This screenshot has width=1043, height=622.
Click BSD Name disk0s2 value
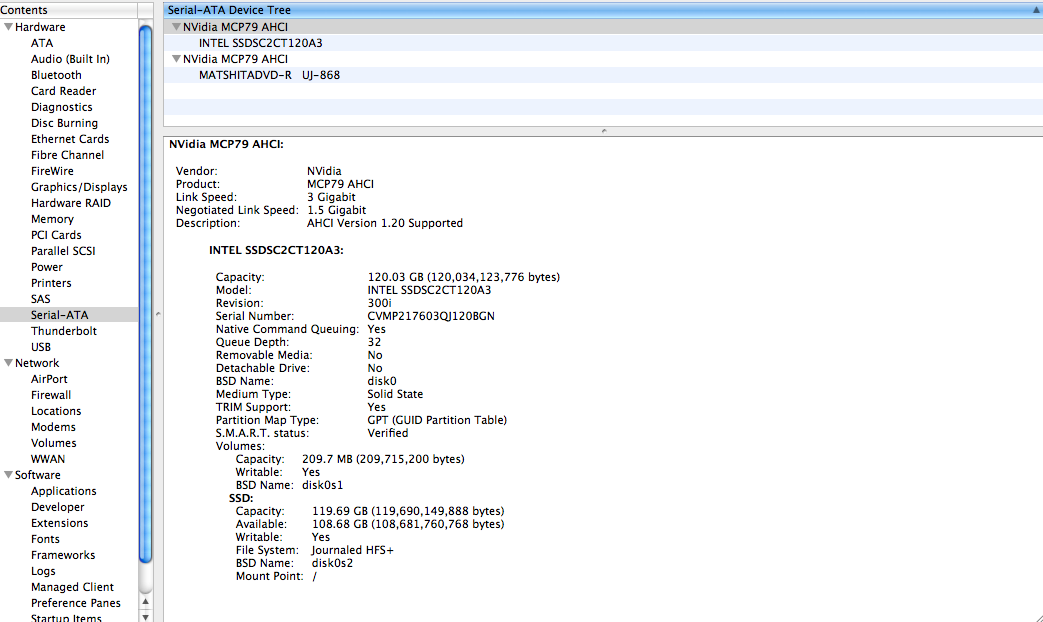pyautogui.click(x=333, y=563)
